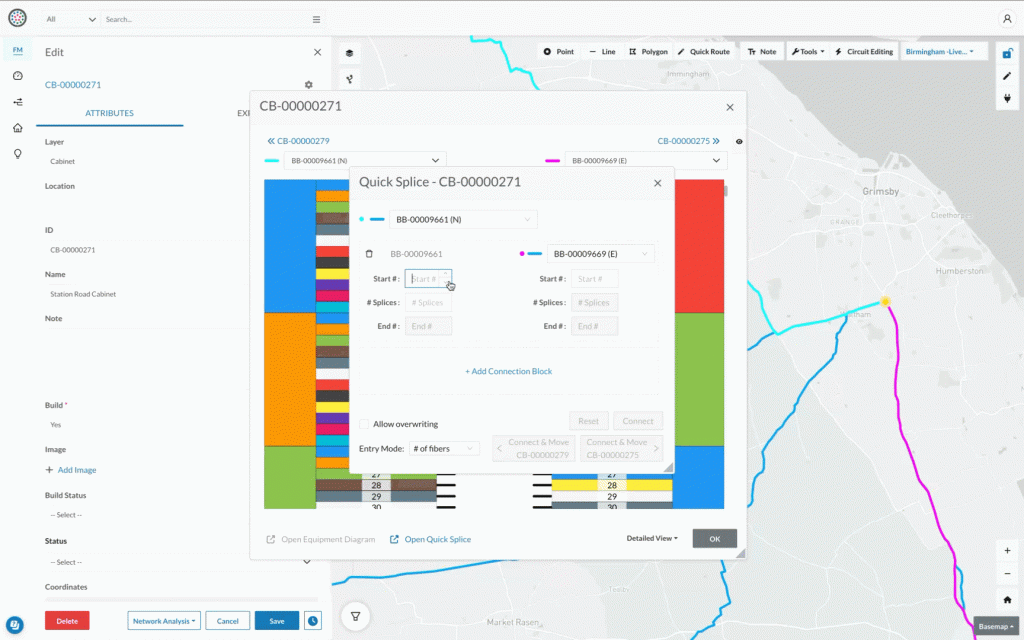Screen dimensions: 1024x640
Task: Open the map layers icon
Action: point(349,54)
